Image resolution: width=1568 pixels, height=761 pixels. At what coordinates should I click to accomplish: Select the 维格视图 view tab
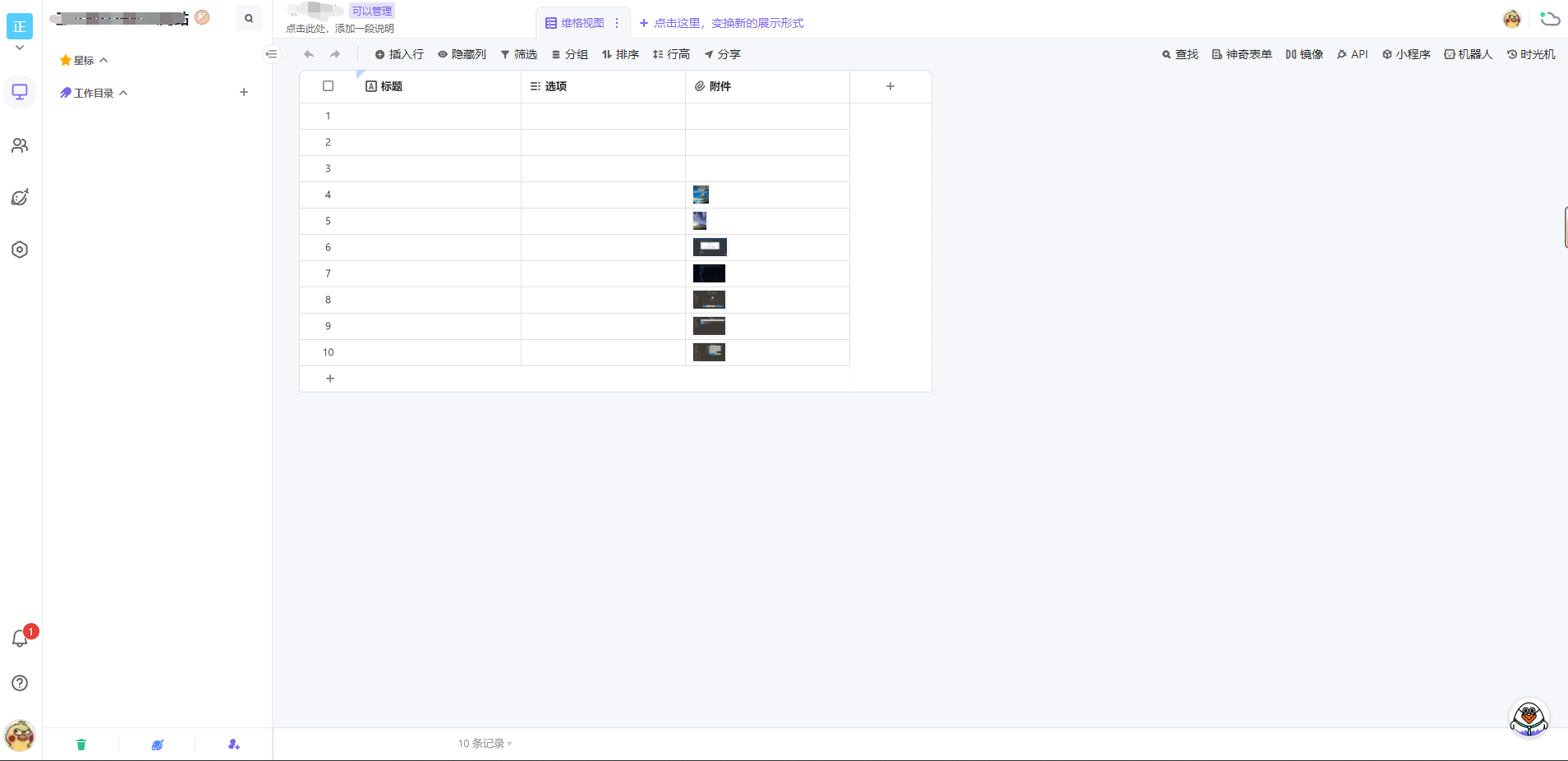[x=575, y=23]
